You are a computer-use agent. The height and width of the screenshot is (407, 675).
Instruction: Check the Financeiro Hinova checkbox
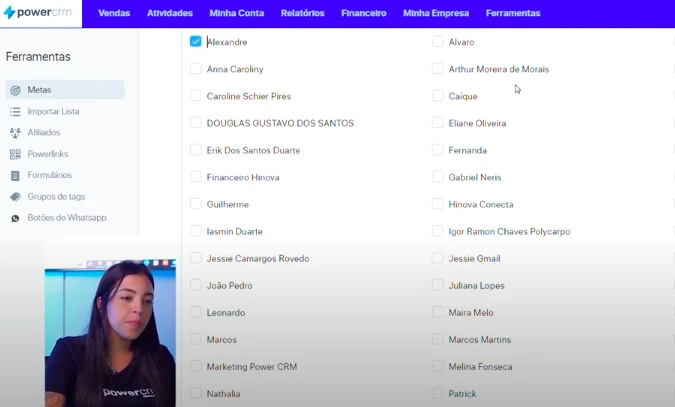click(195, 177)
